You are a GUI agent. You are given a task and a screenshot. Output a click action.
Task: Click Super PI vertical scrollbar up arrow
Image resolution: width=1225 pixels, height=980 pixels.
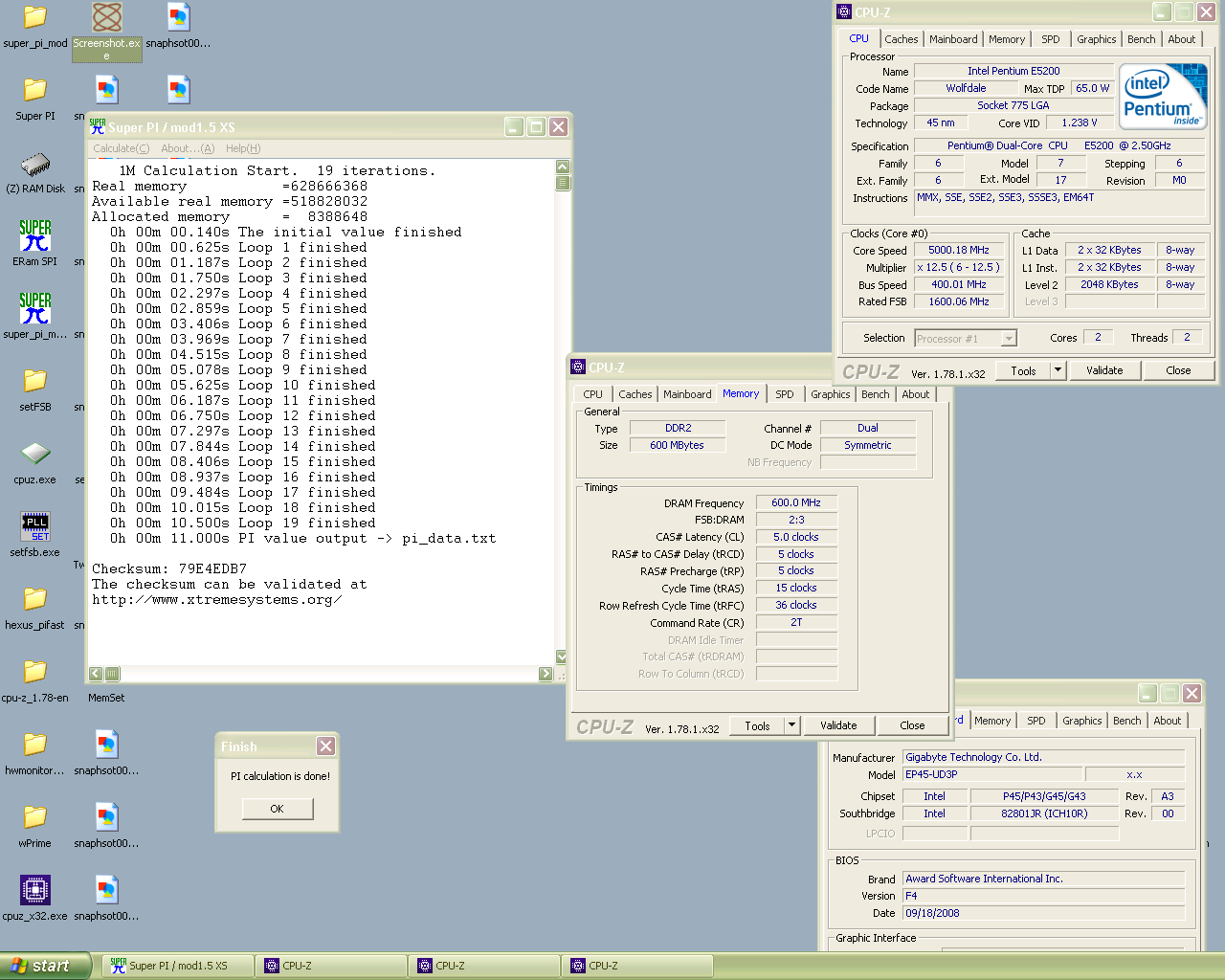click(562, 167)
